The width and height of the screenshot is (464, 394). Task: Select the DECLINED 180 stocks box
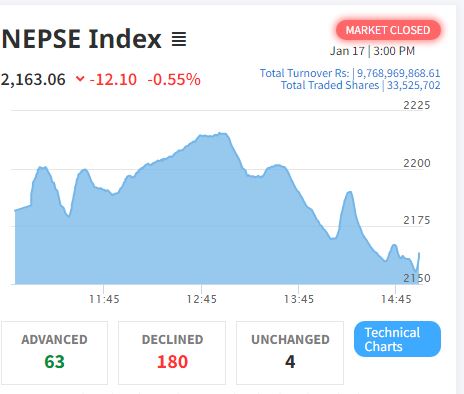pyautogui.click(x=172, y=353)
